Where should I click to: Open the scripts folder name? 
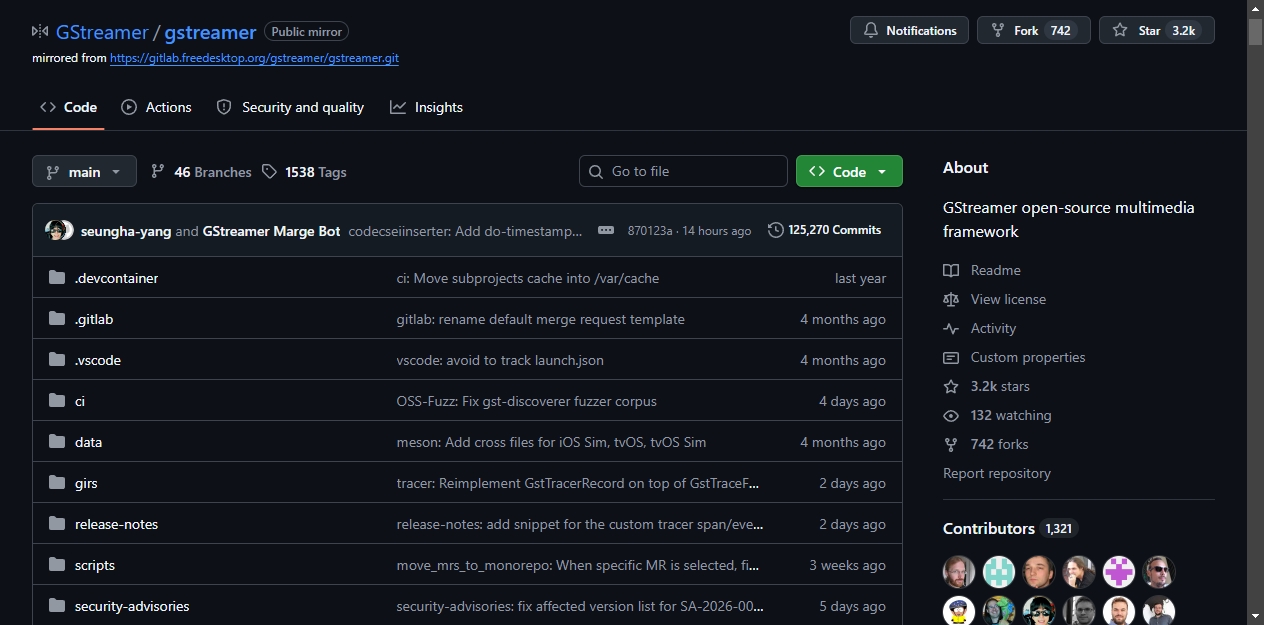pos(95,565)
